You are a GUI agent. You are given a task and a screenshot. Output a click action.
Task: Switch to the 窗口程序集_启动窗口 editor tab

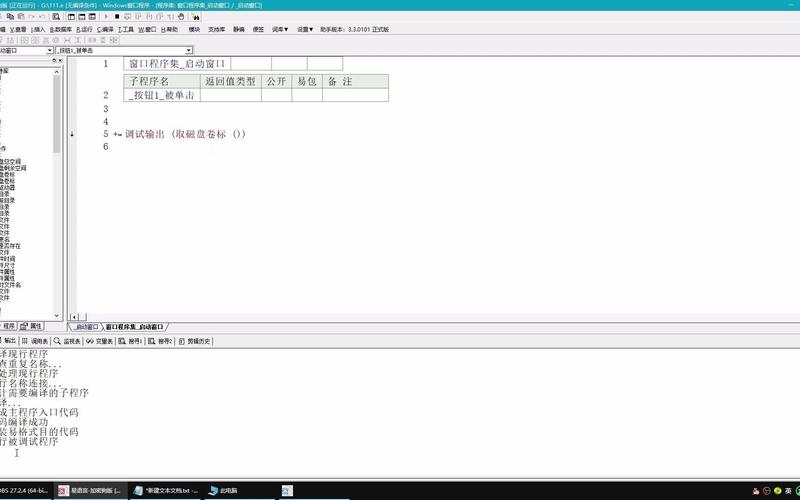134,327
